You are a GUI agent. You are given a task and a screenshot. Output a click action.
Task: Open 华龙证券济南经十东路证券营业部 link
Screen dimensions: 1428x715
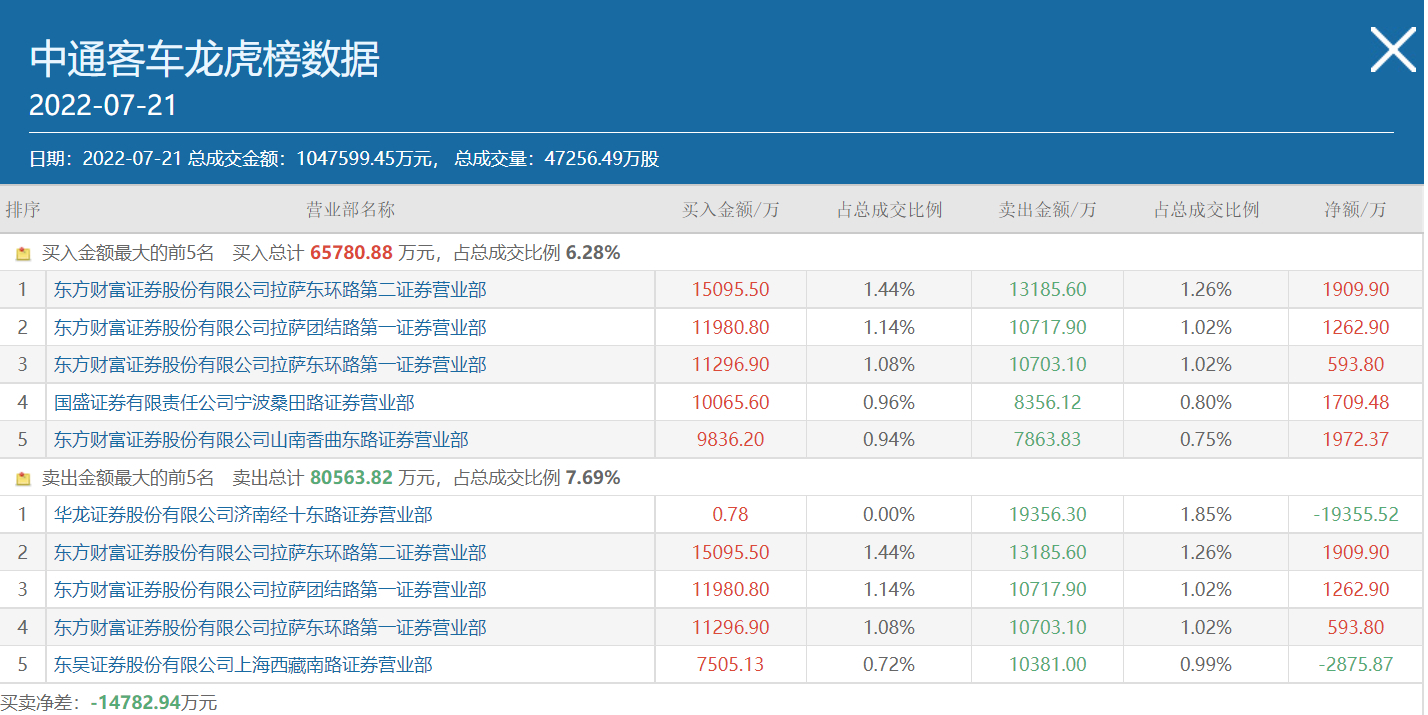pos(243,515)
